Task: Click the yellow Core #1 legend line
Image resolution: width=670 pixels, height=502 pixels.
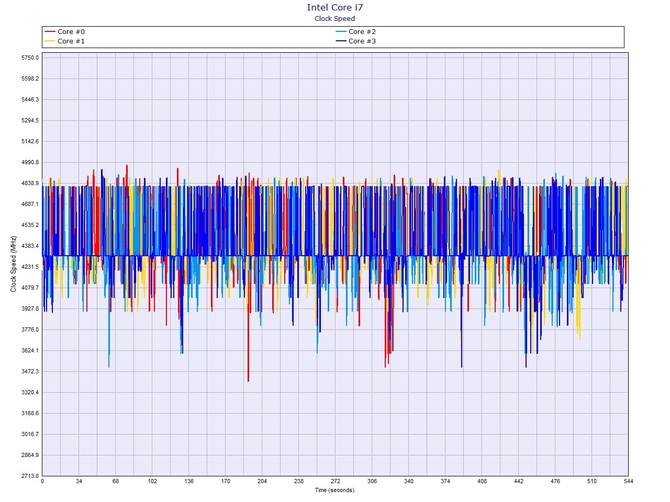Action: coord(50,41)
